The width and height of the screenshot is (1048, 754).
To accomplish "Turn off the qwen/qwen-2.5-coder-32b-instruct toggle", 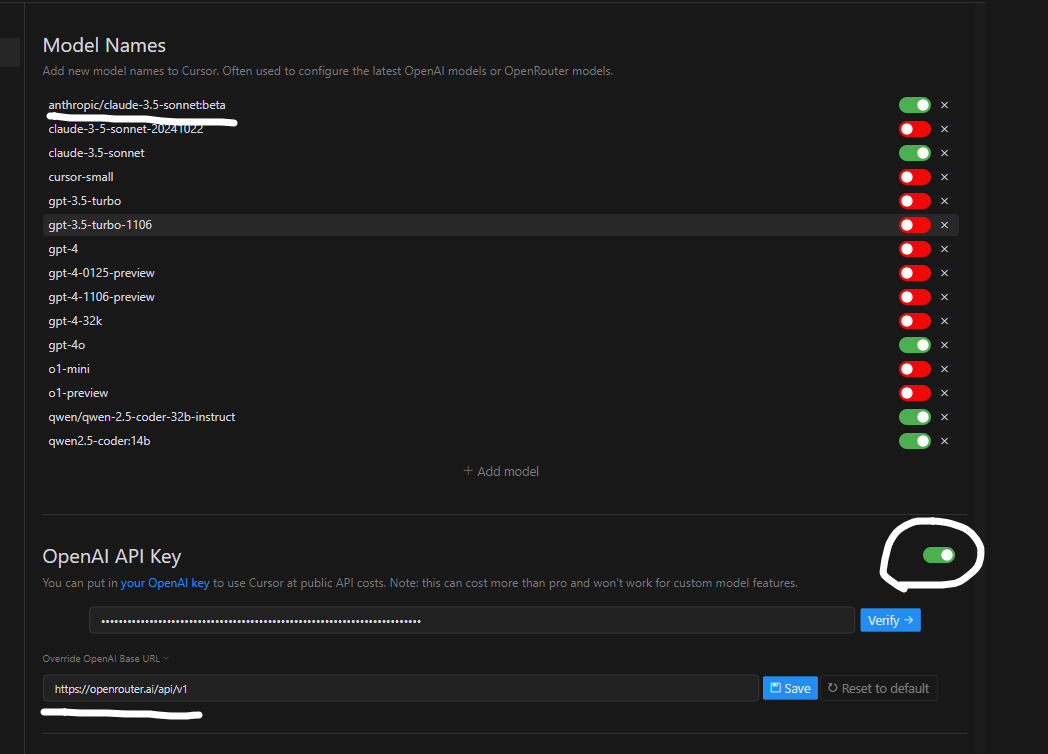I will click(915, 417).
